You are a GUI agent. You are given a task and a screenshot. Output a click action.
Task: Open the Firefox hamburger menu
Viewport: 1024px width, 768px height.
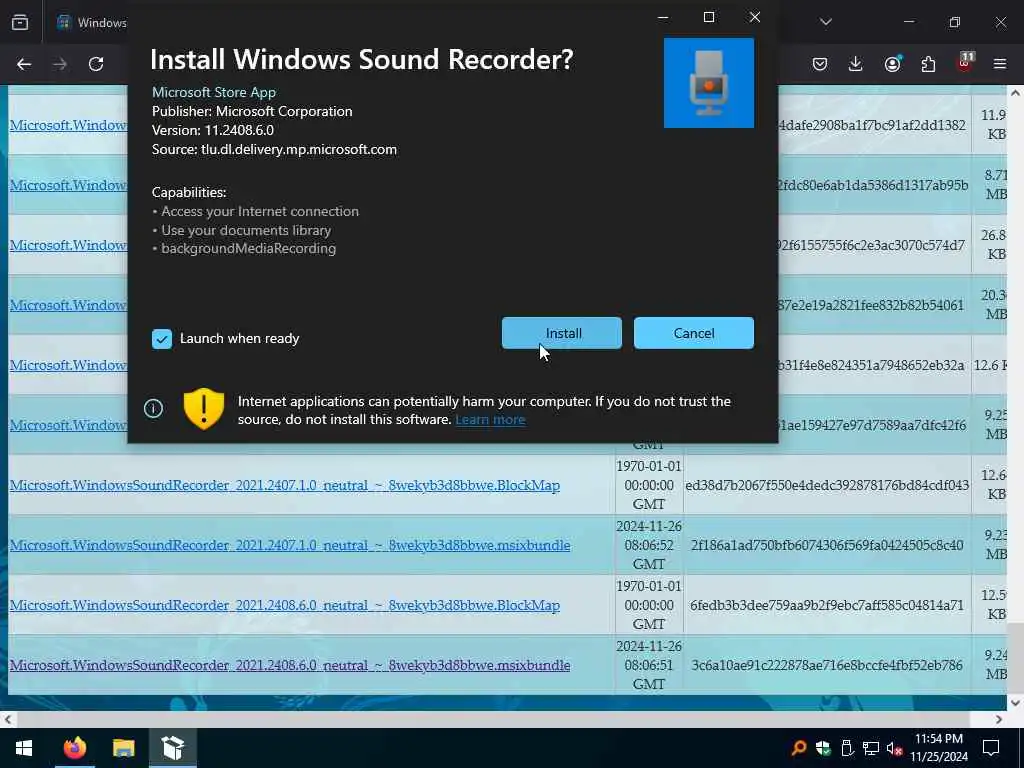1000,64
